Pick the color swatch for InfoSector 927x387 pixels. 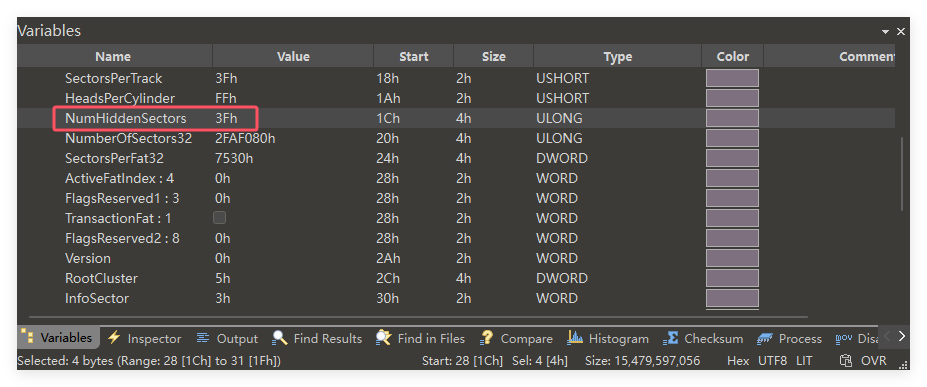(732, 298)
